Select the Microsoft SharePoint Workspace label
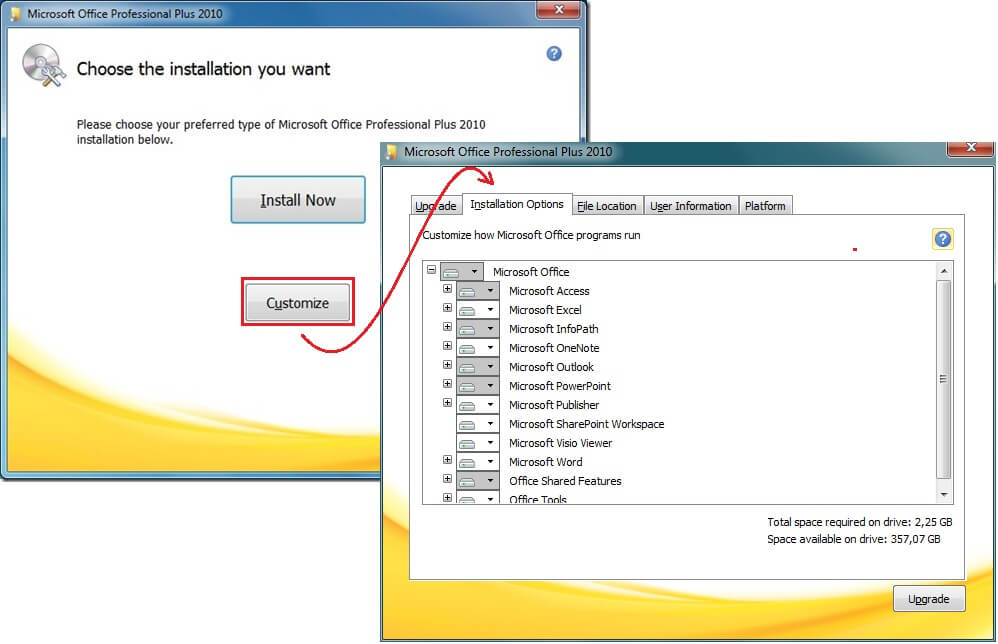 pos(586,424)
